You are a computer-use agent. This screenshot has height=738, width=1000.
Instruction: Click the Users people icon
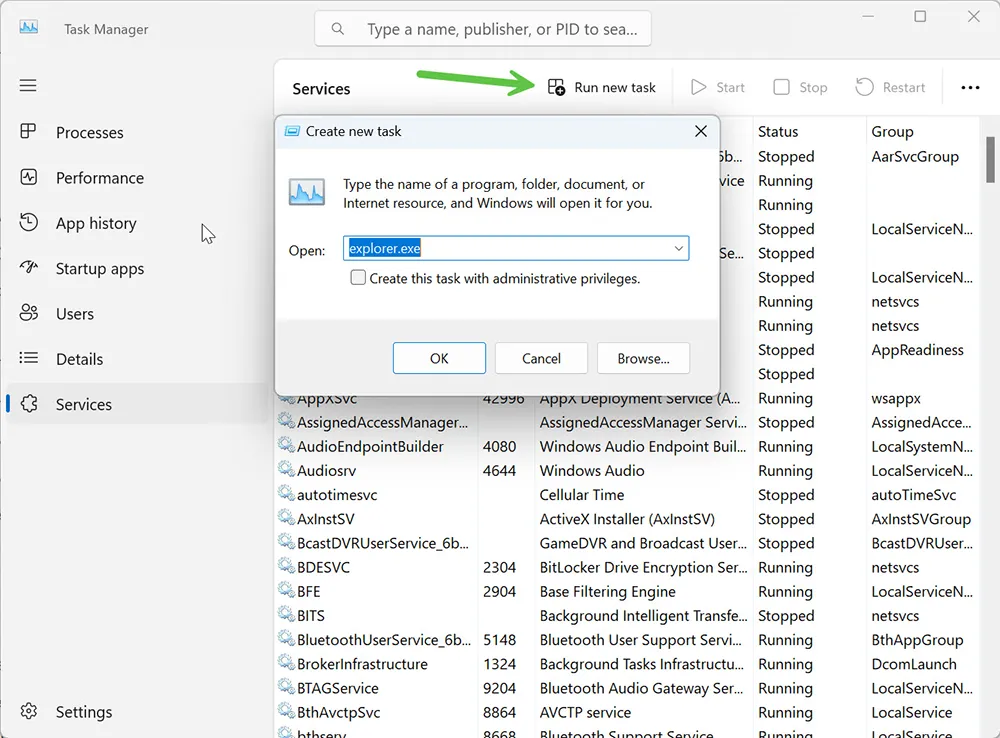28,313
